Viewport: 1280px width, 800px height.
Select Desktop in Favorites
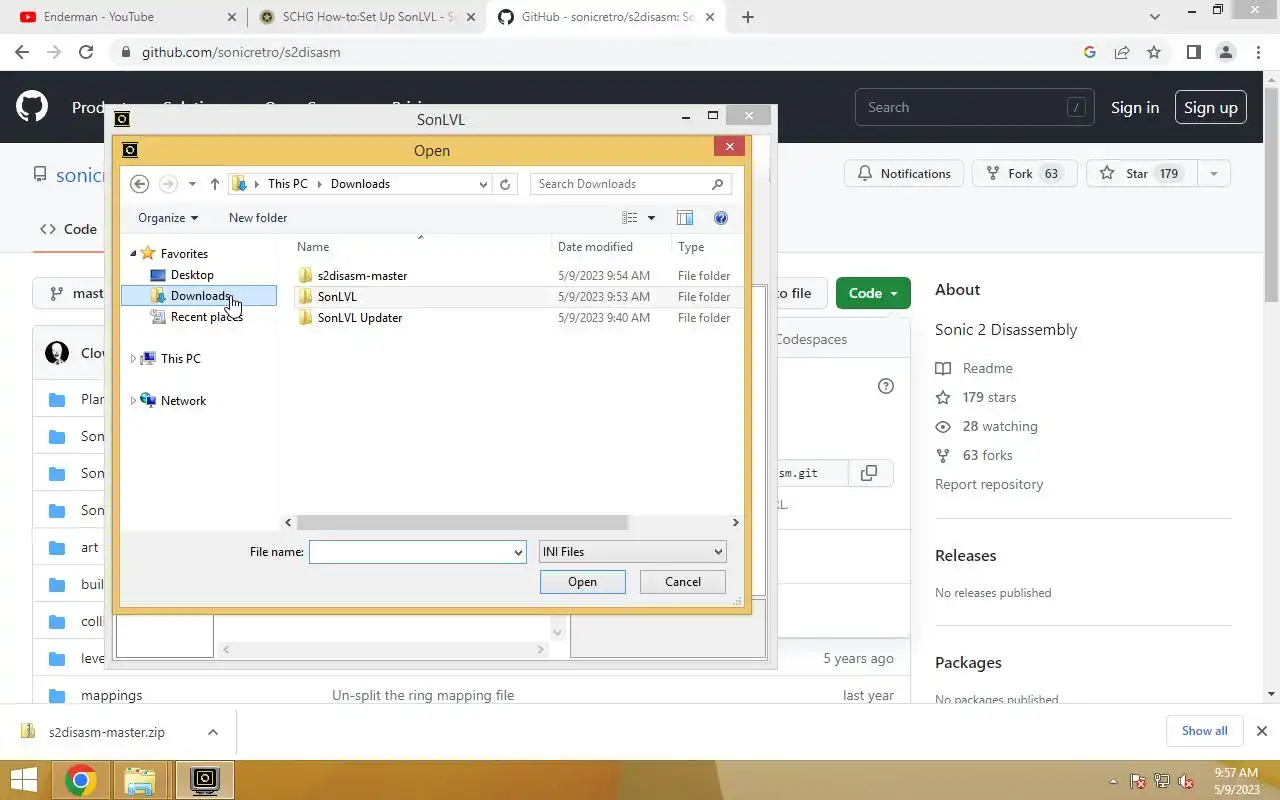click(x=192, y=275)
